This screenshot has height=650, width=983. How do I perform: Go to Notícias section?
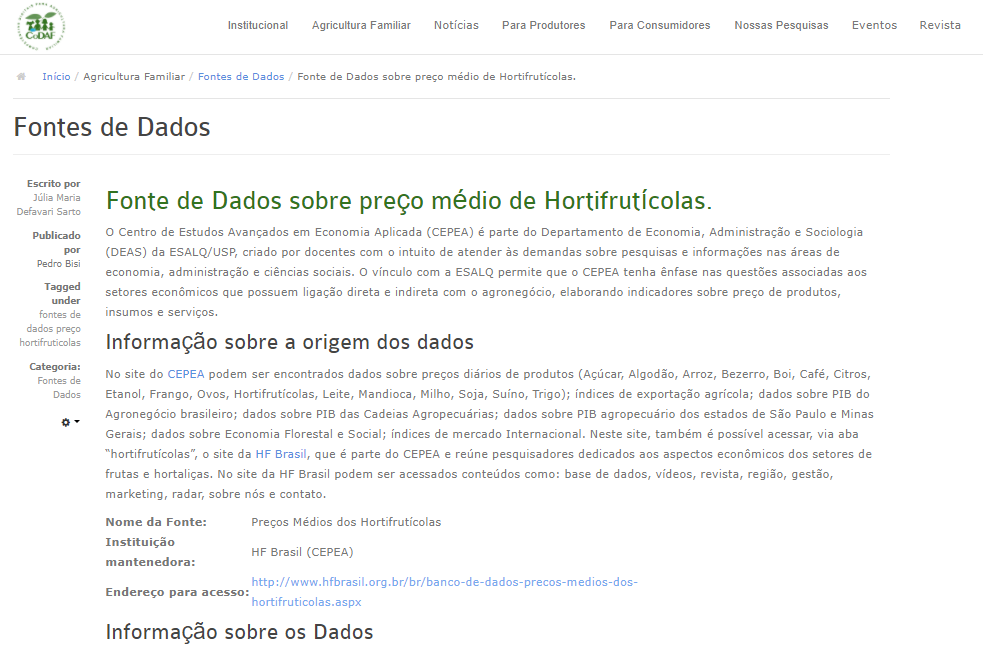[x=456, y=26]
